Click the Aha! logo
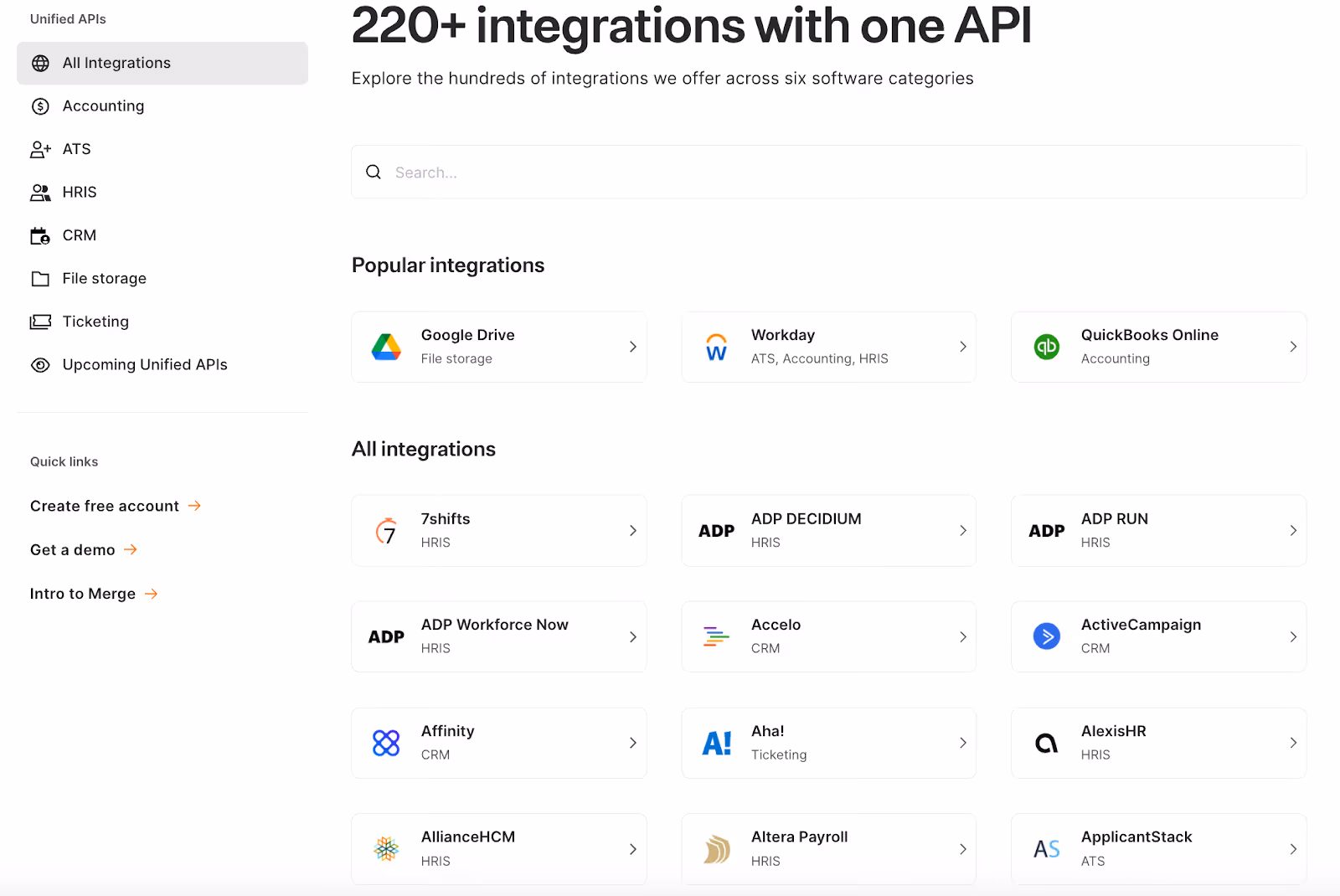The image size is (1340, 896). [x=716, y=743]
